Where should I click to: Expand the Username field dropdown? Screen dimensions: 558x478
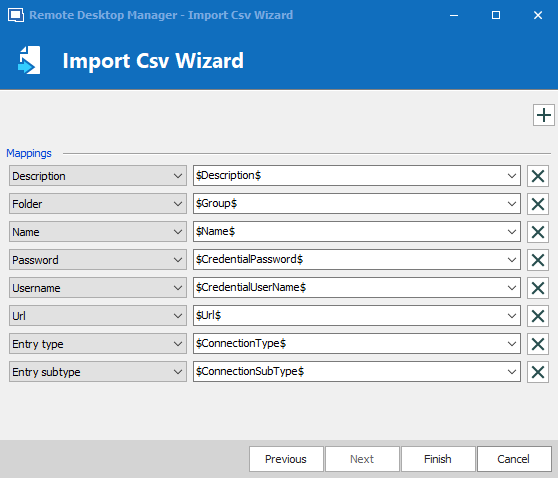(98, 288)
